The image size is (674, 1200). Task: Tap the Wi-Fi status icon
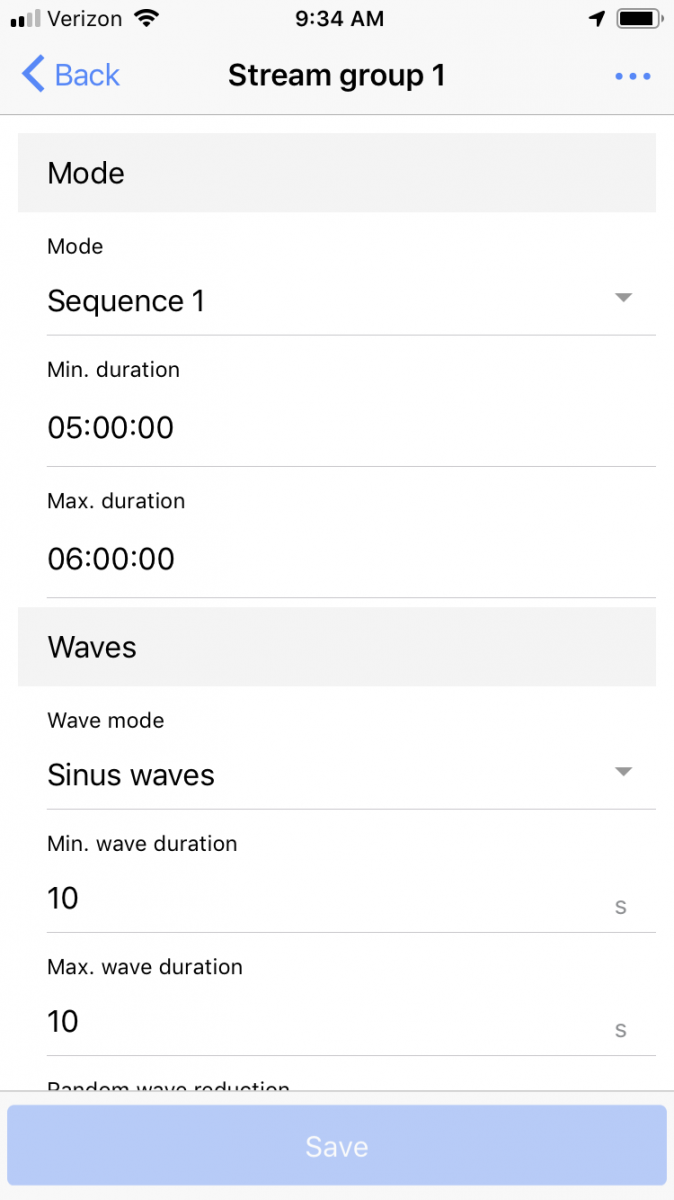146,19
